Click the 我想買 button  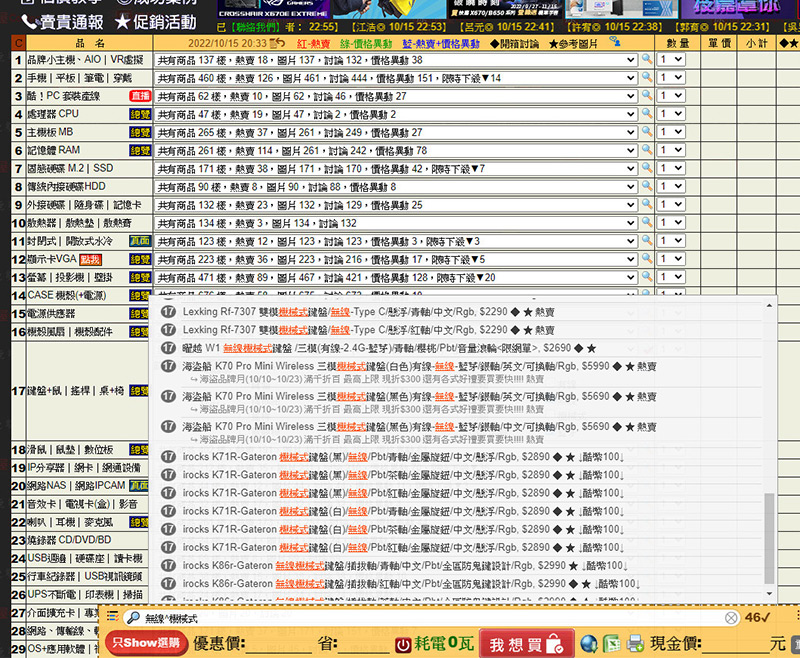(x=527, y=644)
